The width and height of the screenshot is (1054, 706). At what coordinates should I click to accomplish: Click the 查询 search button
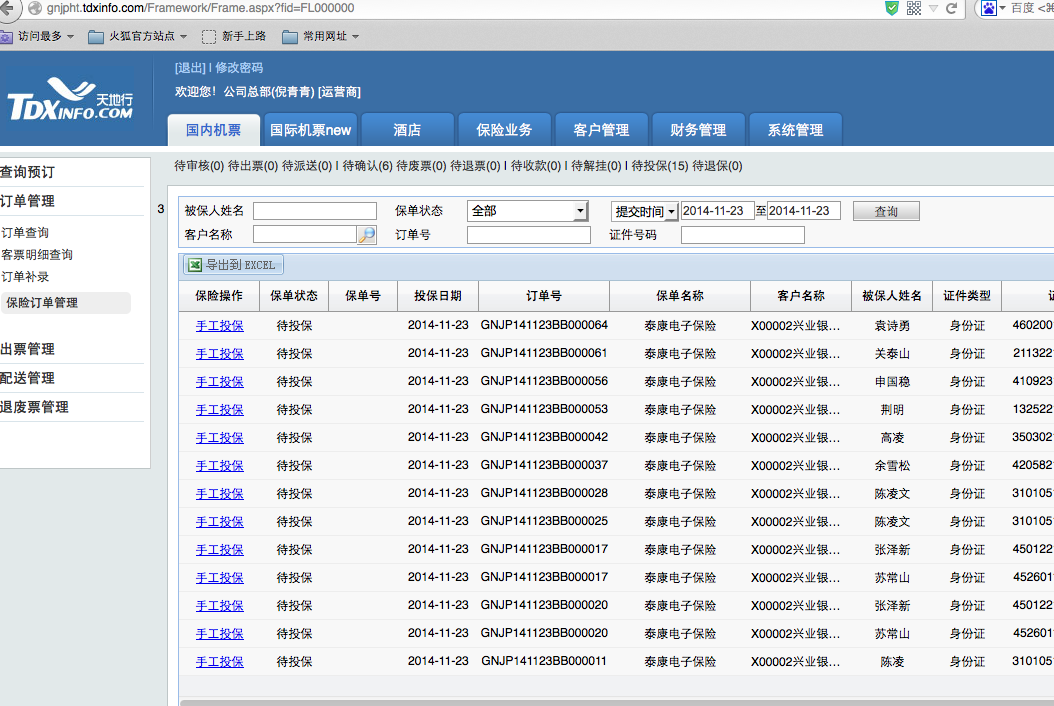pos(886,211)
